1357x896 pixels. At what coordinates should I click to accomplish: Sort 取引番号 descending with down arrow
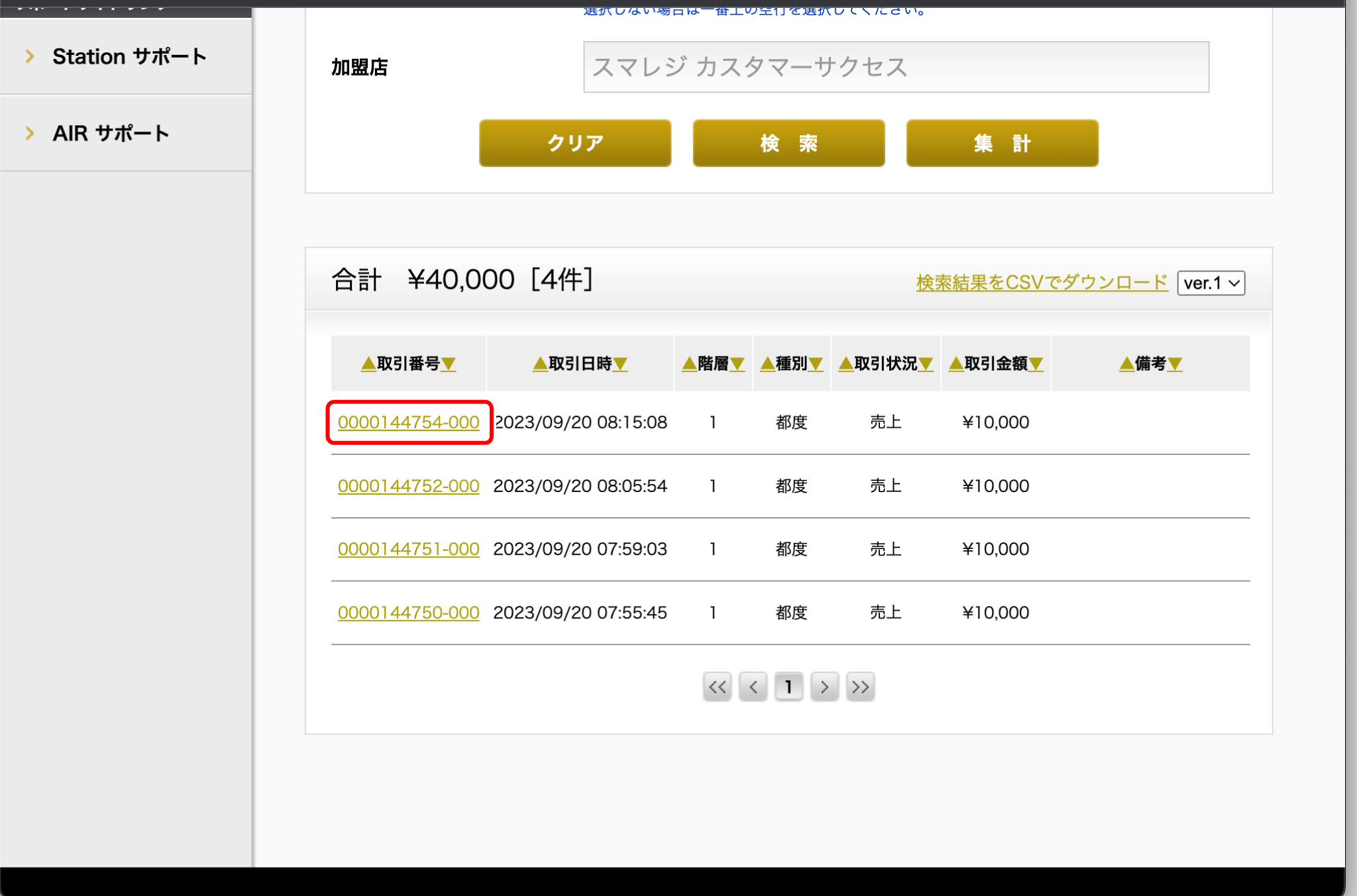point(449,364)
